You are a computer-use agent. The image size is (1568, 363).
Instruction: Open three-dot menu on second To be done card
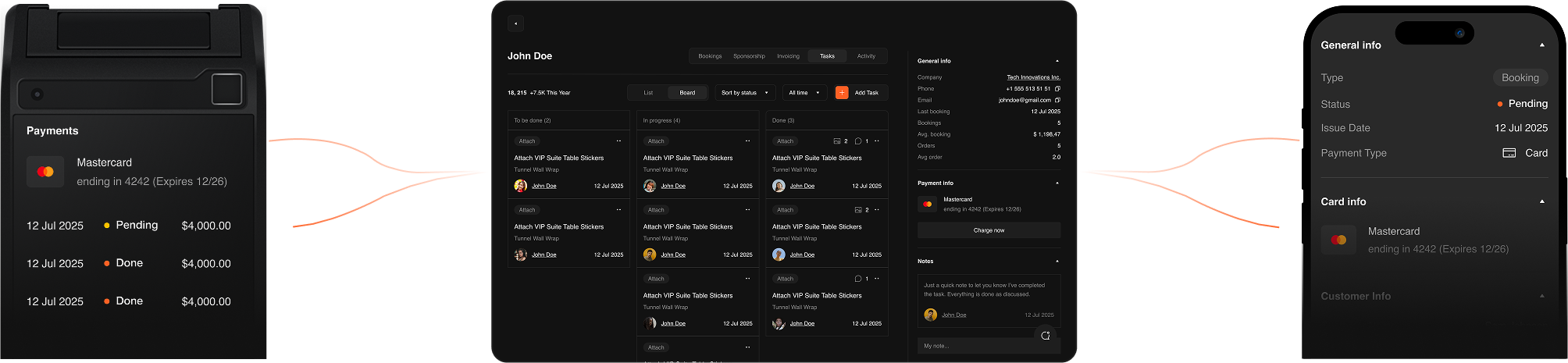pos(618,210)
